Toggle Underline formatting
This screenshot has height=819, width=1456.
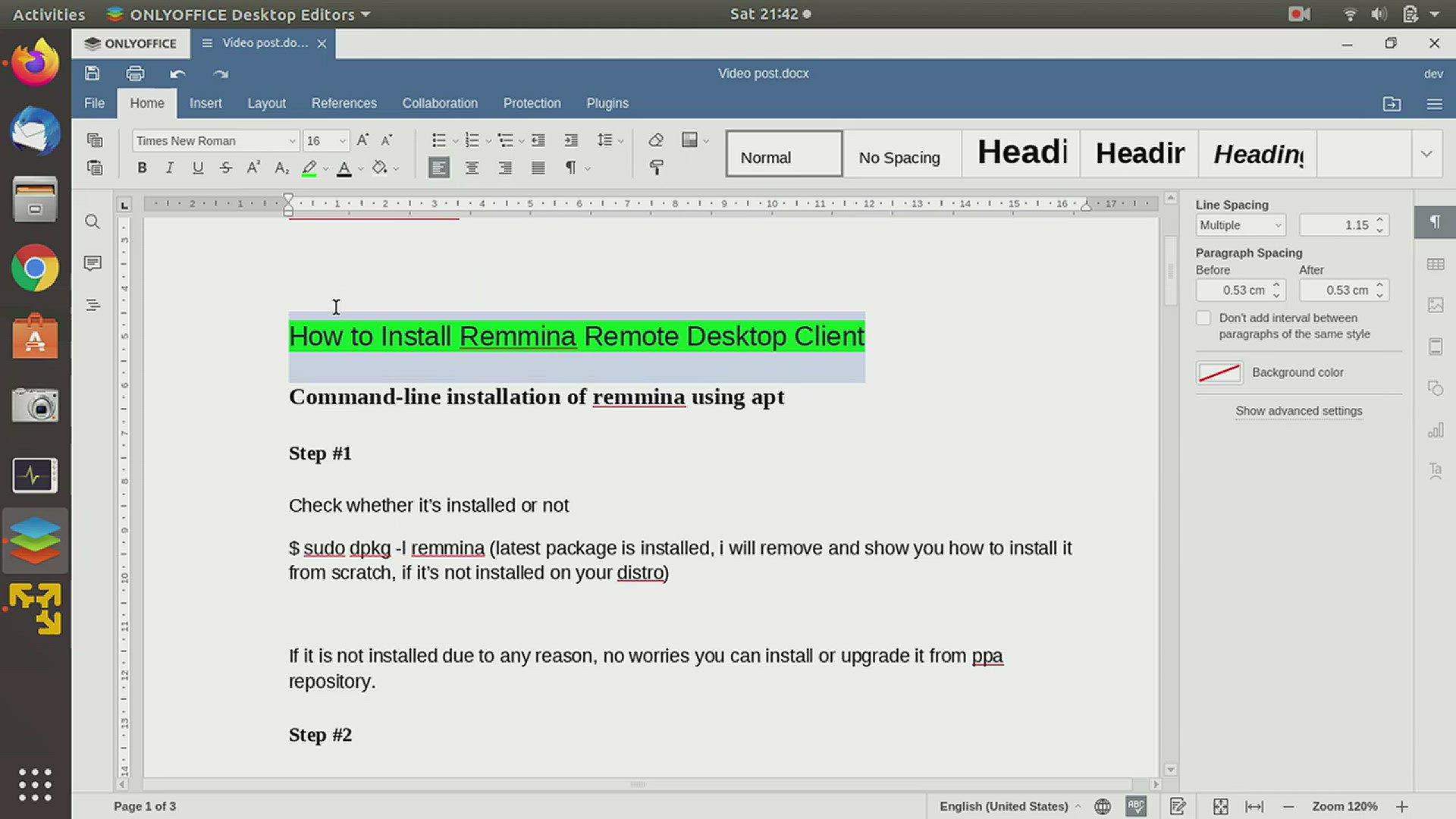coord(198,168)
